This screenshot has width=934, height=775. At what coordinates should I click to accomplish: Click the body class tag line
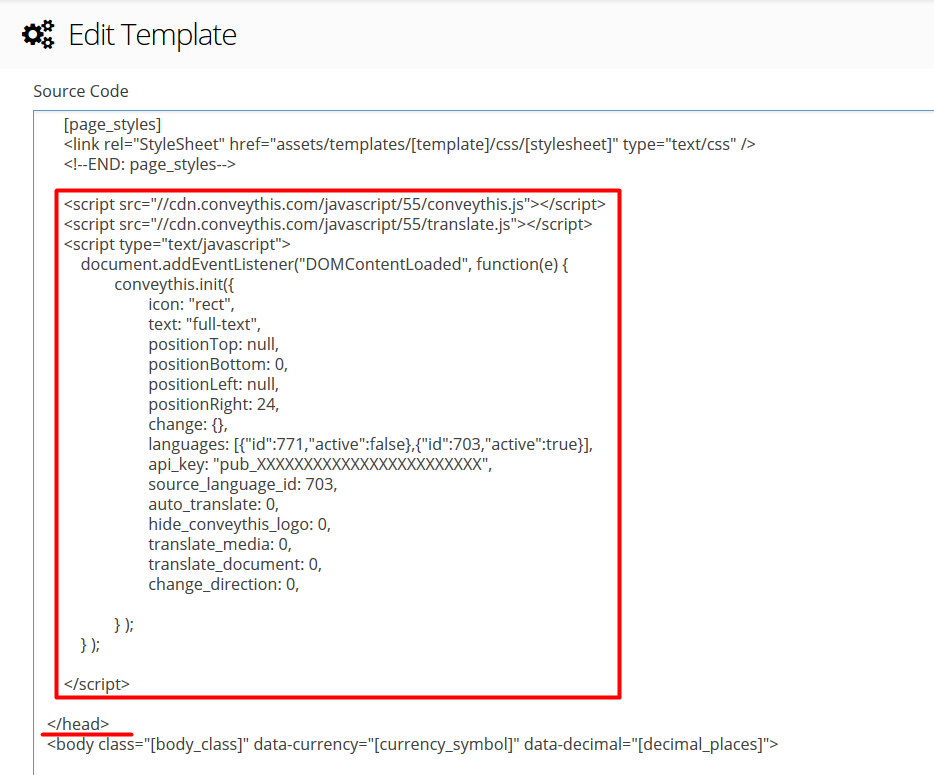coord(413,745)
